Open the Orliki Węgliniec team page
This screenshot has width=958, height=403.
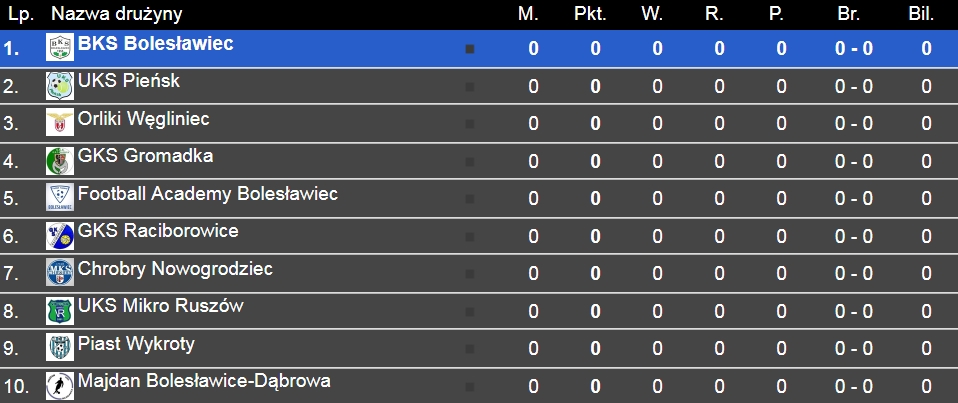pos(143,119)
